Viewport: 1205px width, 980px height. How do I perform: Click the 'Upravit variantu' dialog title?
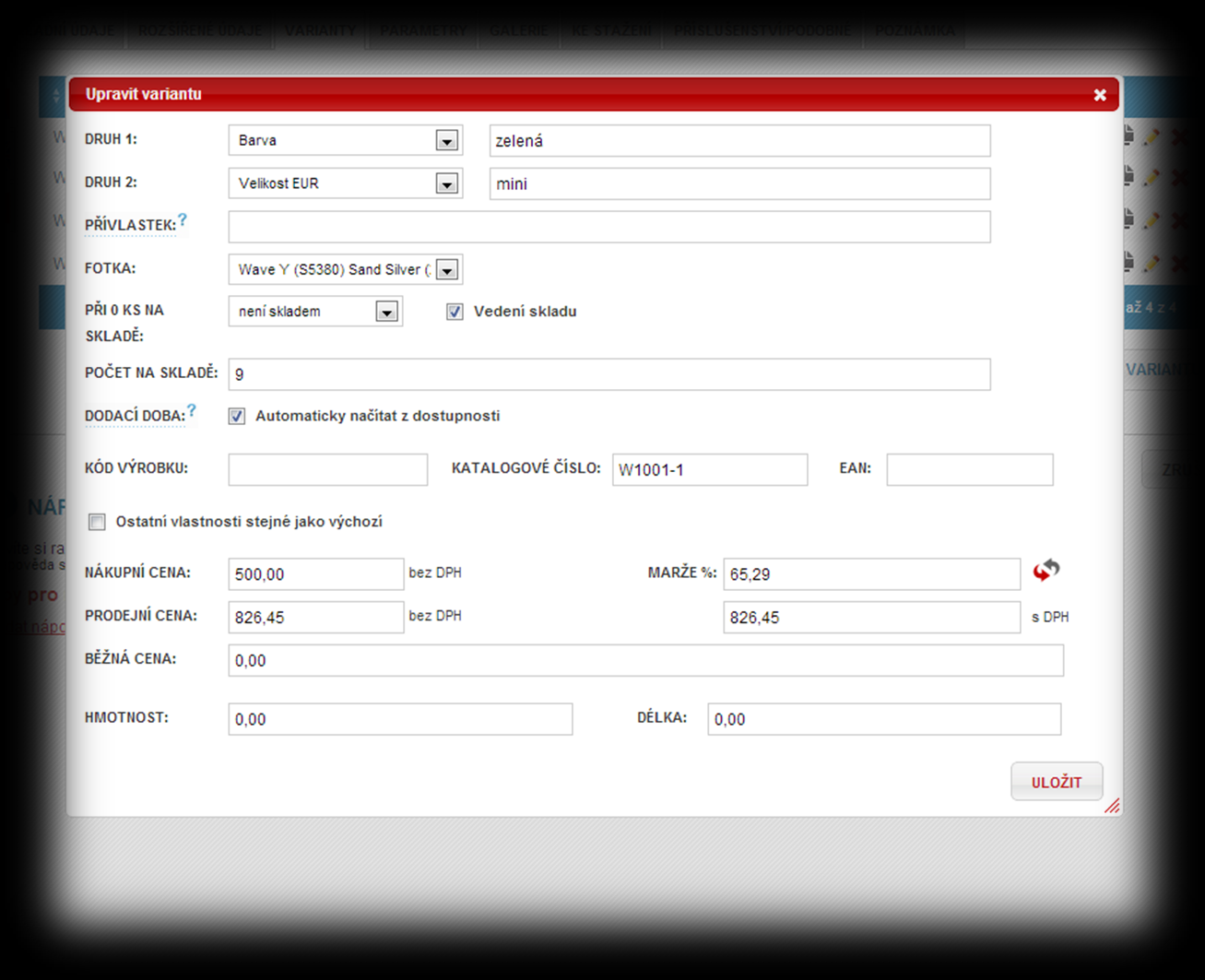coord(144,94)
